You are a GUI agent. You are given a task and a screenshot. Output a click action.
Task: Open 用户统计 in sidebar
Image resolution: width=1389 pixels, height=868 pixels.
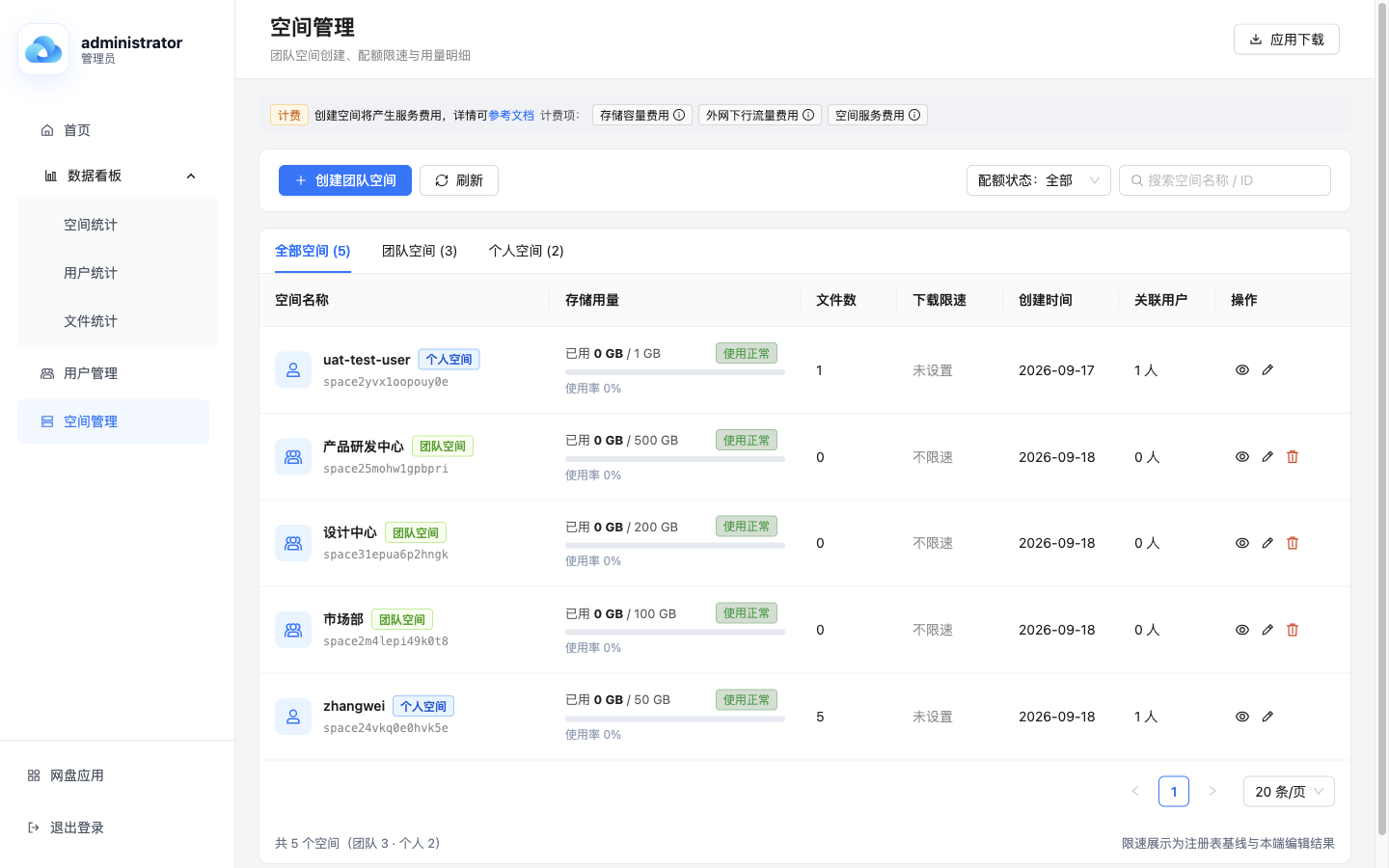tap(117, 273)
